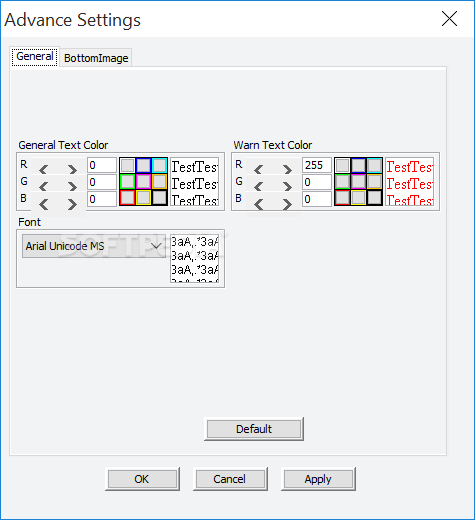Image resolution: width=475 pixels, height=520 pixels.
Task: Pick yellow swatch for General Text Color
Action: 143,198
